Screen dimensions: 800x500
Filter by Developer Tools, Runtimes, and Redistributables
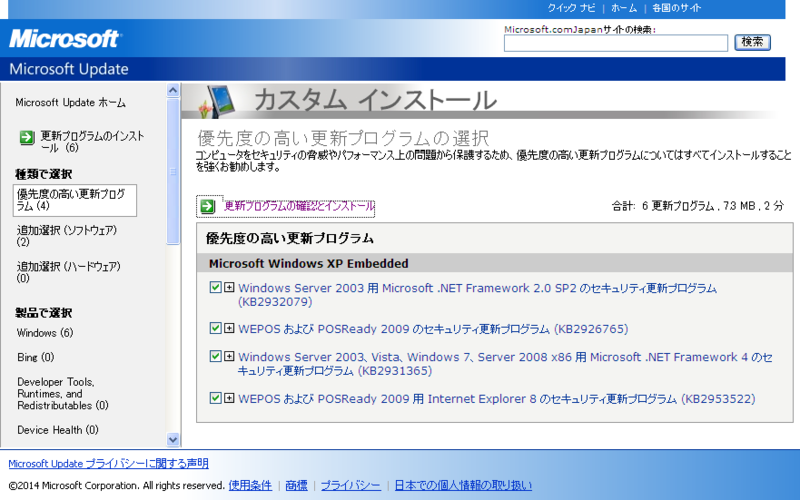63,393
